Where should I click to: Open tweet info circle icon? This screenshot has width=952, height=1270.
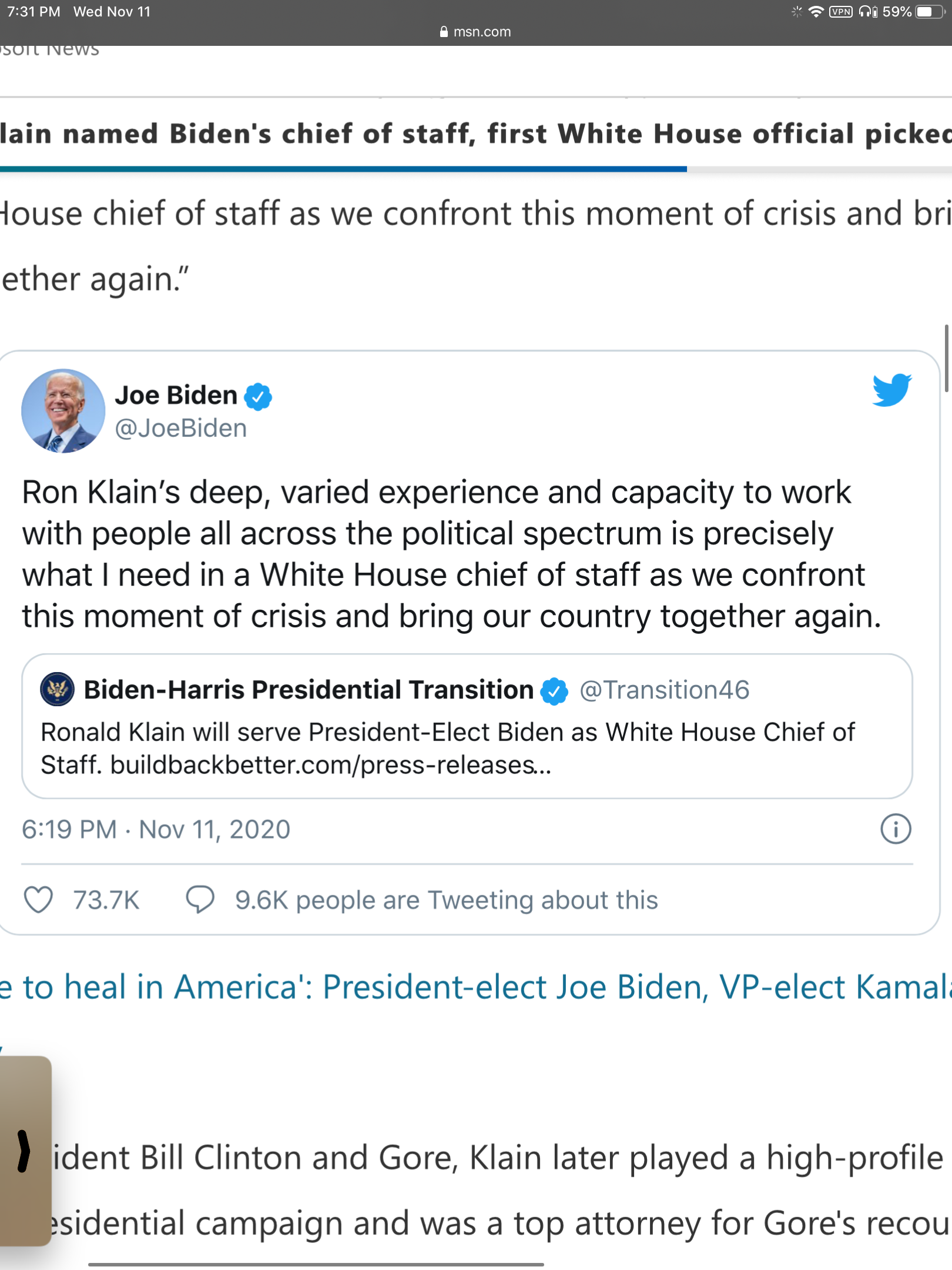(x=896, y=829)
